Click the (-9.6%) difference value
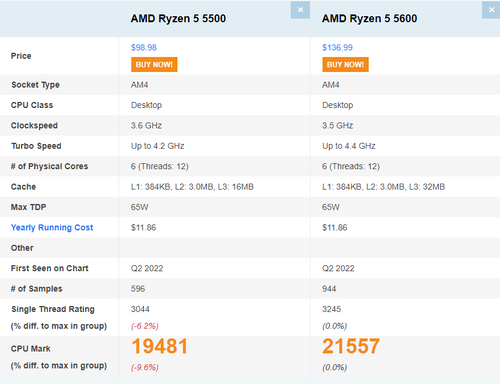 tap(145, 367)
